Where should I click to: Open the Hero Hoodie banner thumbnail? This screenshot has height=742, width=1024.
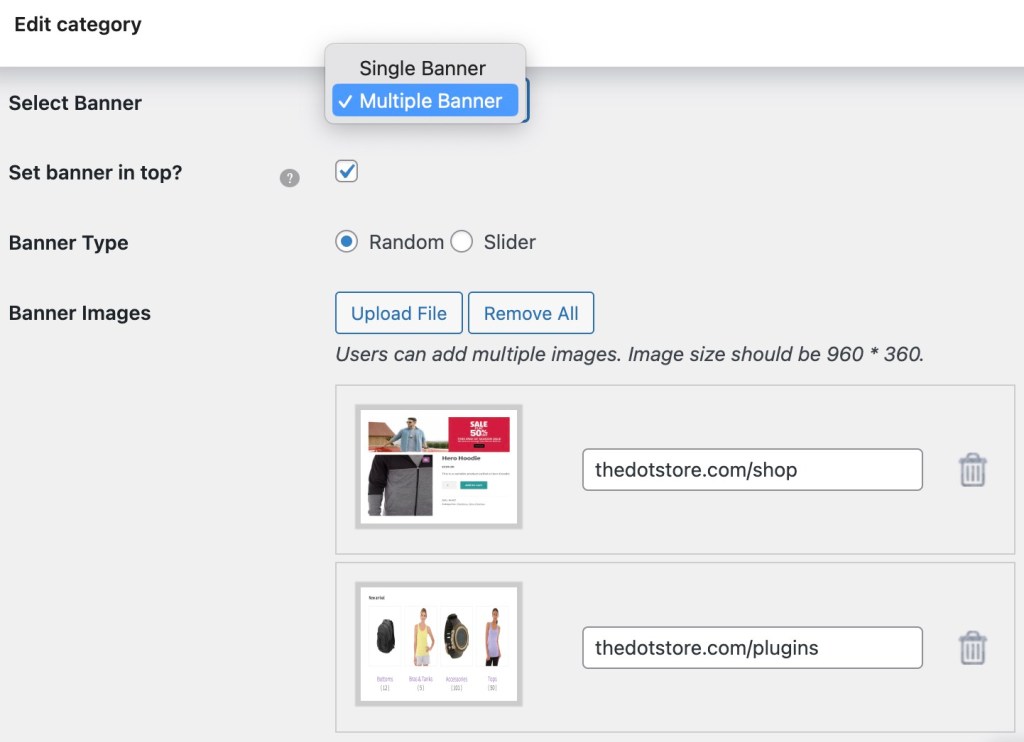pyautogui.click(x=439, y=467)
